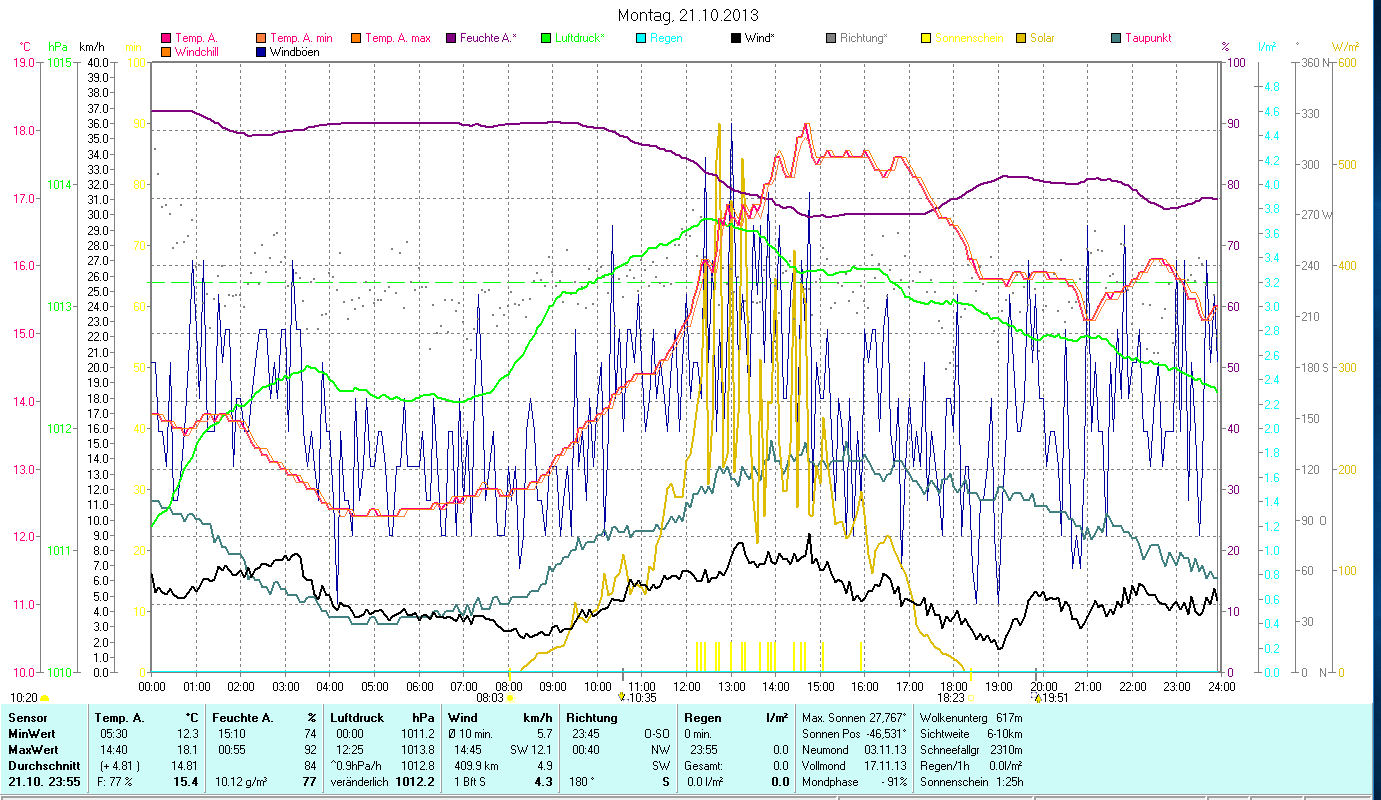This screenshot has width=1381, height=800.
Task: Click the W/m² axis unit label
Action: pyautogui.click(x=1345, y=47)
